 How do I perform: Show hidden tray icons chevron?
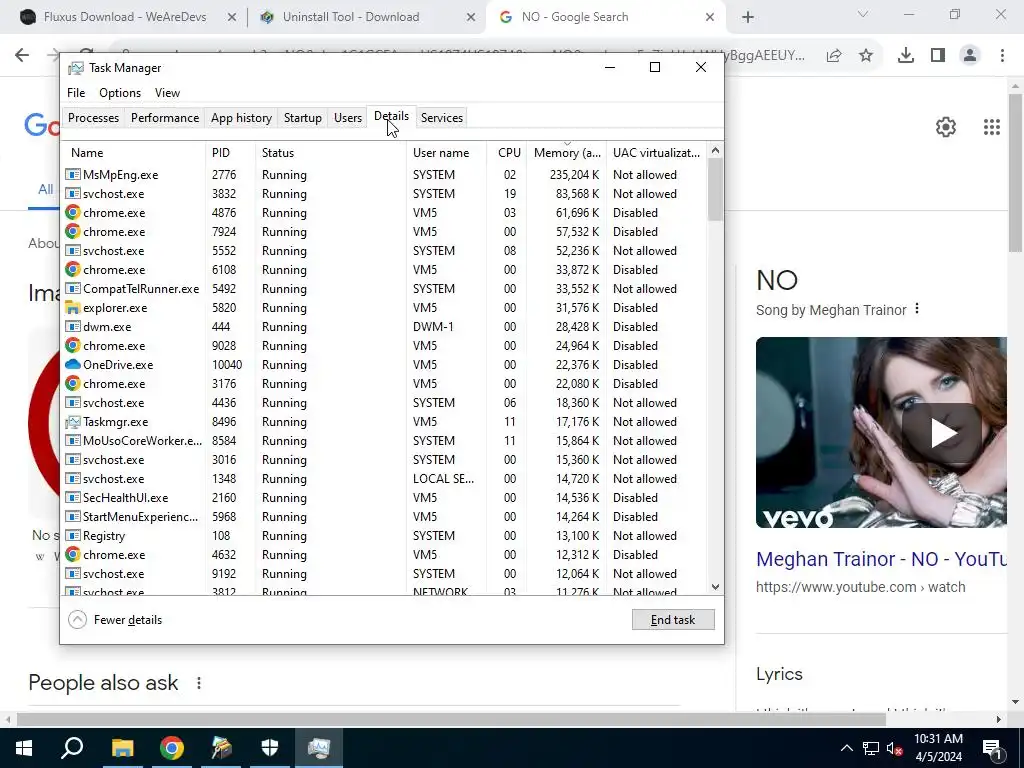tap(846, 748)
